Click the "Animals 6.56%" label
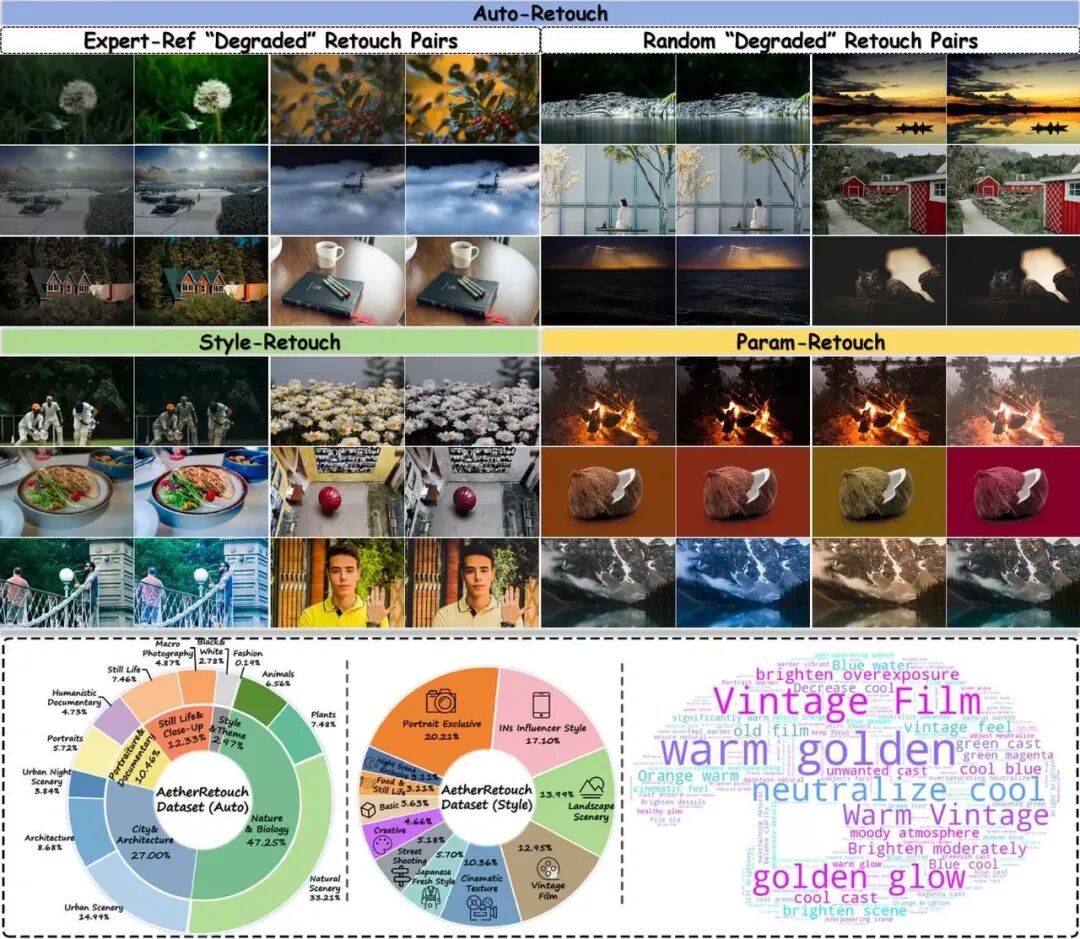Screen dimensions: 1080x939 pos(278,678)
